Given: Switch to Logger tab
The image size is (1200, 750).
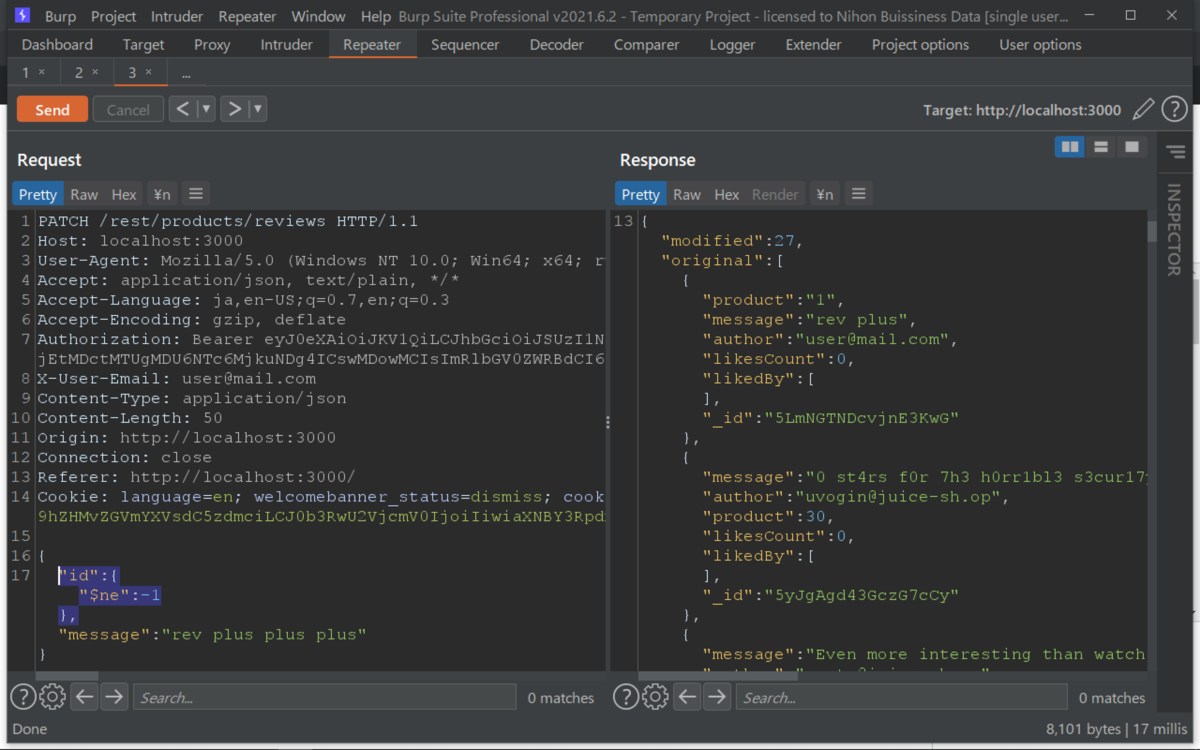Looking at the screenshot, I should point(732,44).
